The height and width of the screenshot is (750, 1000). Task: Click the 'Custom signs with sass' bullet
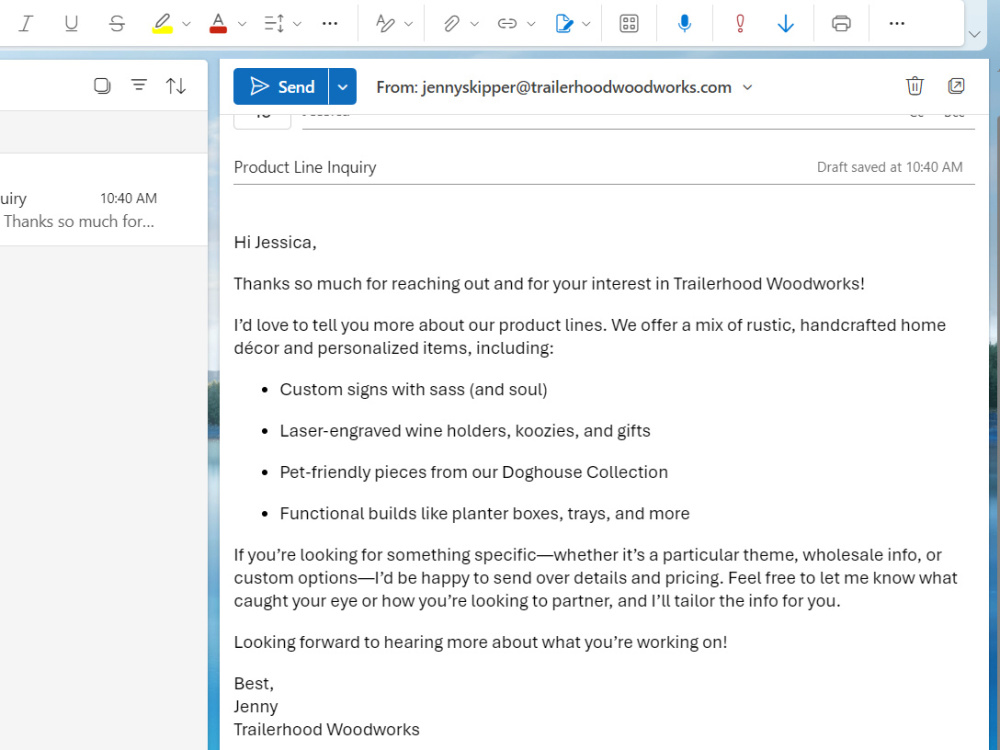tap(413, 390)
